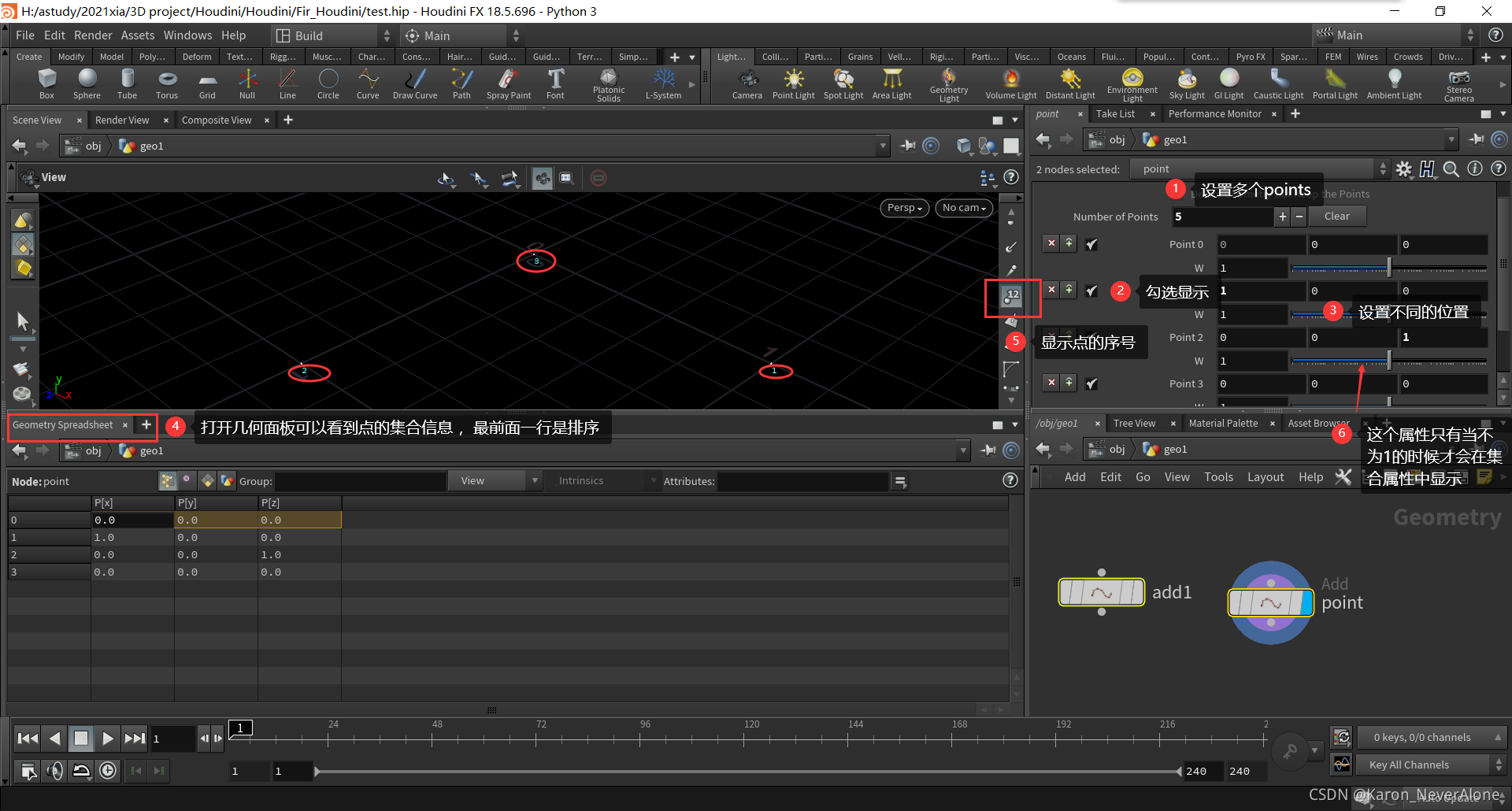1512x811 pixels.
Task: Toggle points attribute class in spreadsheet
Action: tap(168, 480)
